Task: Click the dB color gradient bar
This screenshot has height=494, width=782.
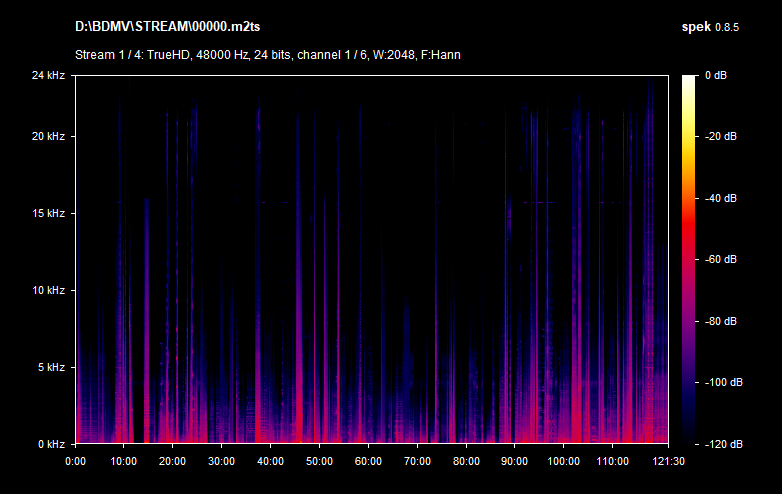Action: 690,260
